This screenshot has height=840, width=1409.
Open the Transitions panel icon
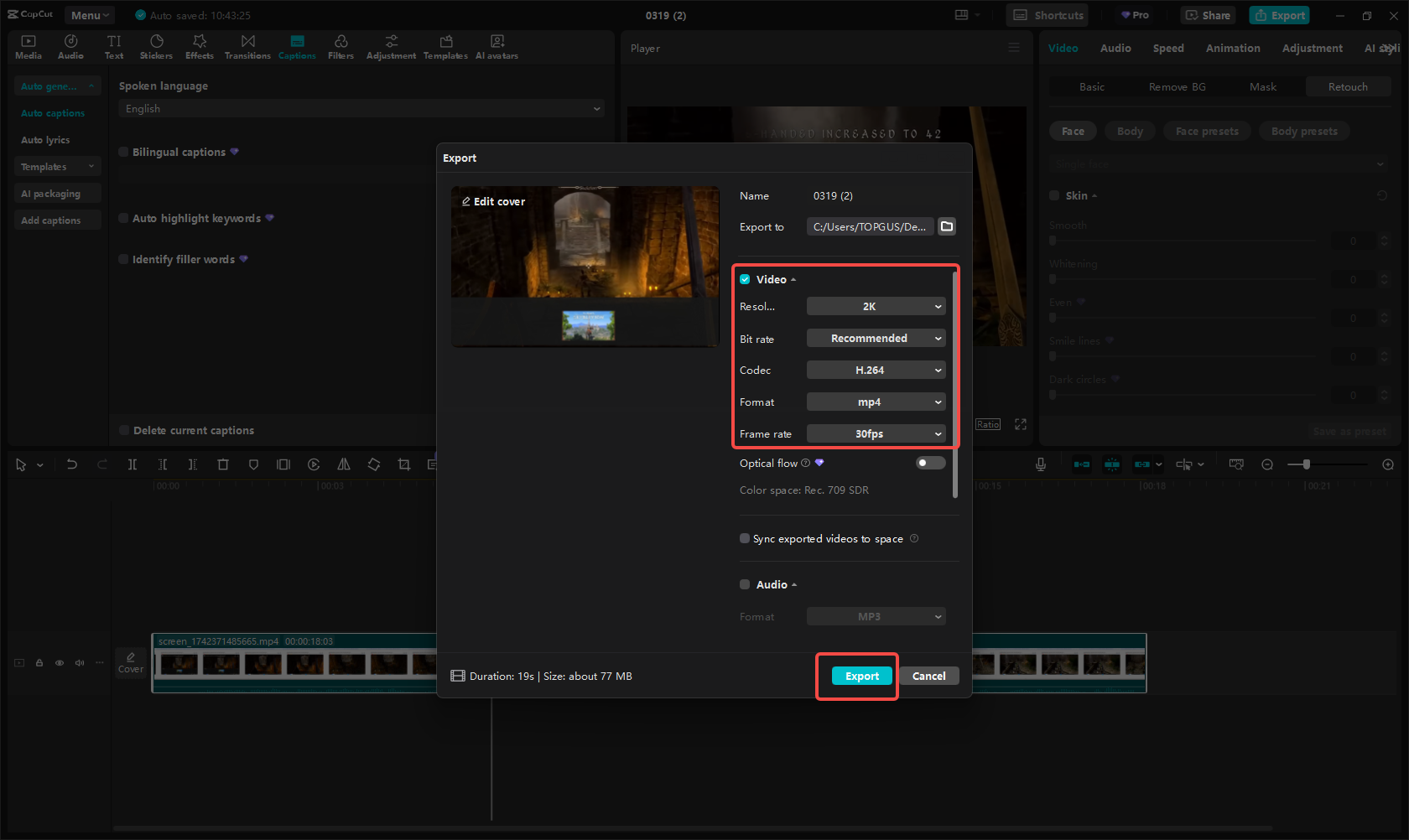247,47
